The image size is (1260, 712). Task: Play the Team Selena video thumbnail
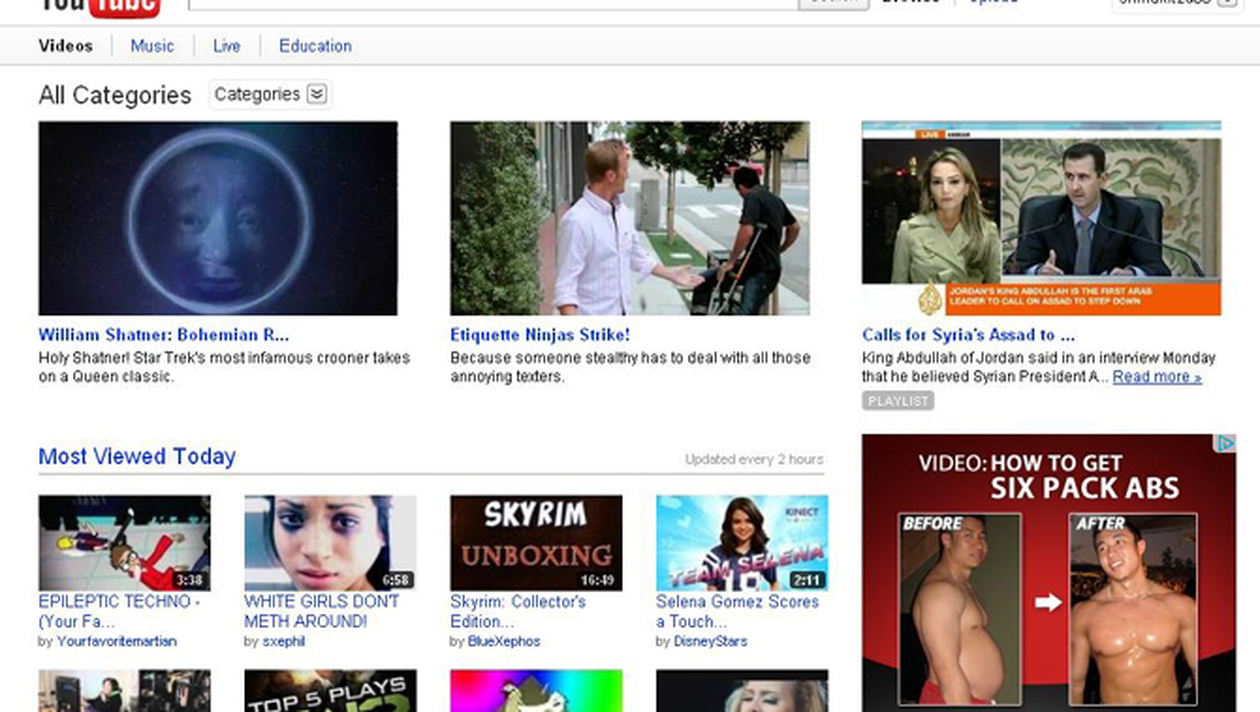(x=741, y=543)
